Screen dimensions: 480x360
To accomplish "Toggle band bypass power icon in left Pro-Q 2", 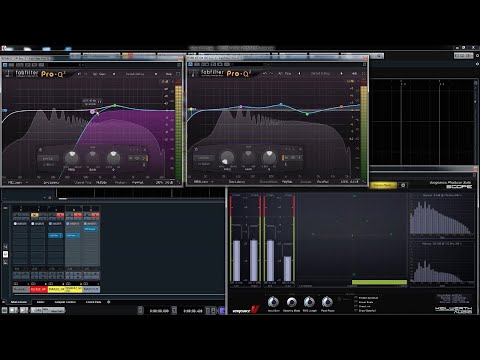I will 40,150.
